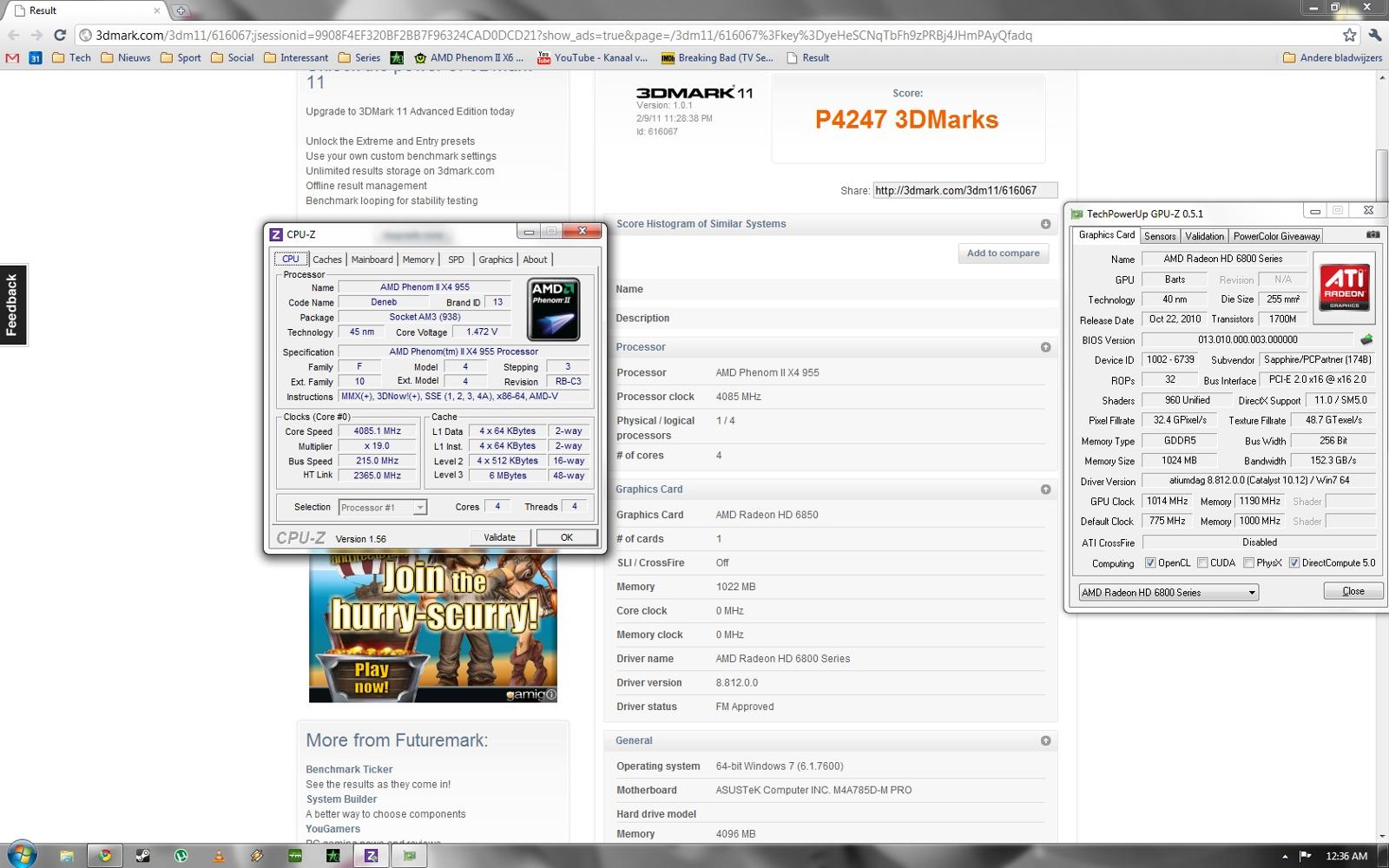Viewport: 1389px width, 868px height.
Task: Click the taskbar clock showing 12:36 AM
Action: click(x=1346, y=856)
